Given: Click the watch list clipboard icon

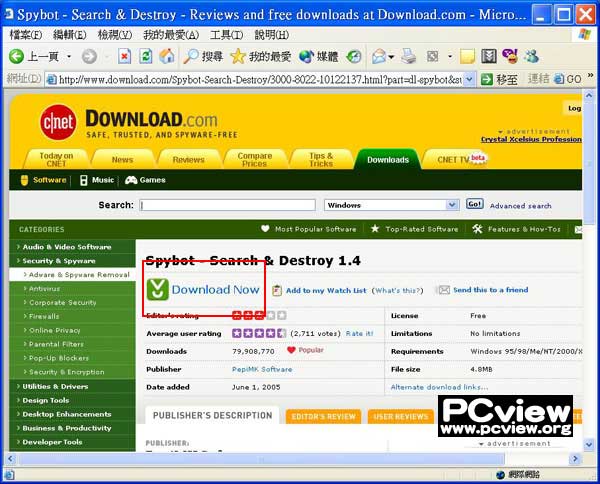Looking at the screenshot, I should [277, 290].
